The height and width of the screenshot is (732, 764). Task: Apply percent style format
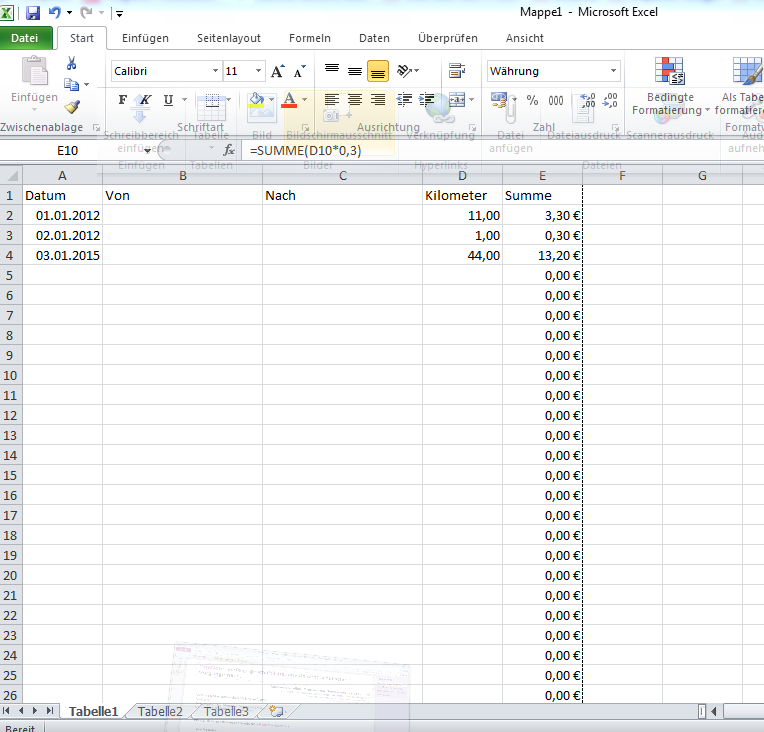[532, 100]
